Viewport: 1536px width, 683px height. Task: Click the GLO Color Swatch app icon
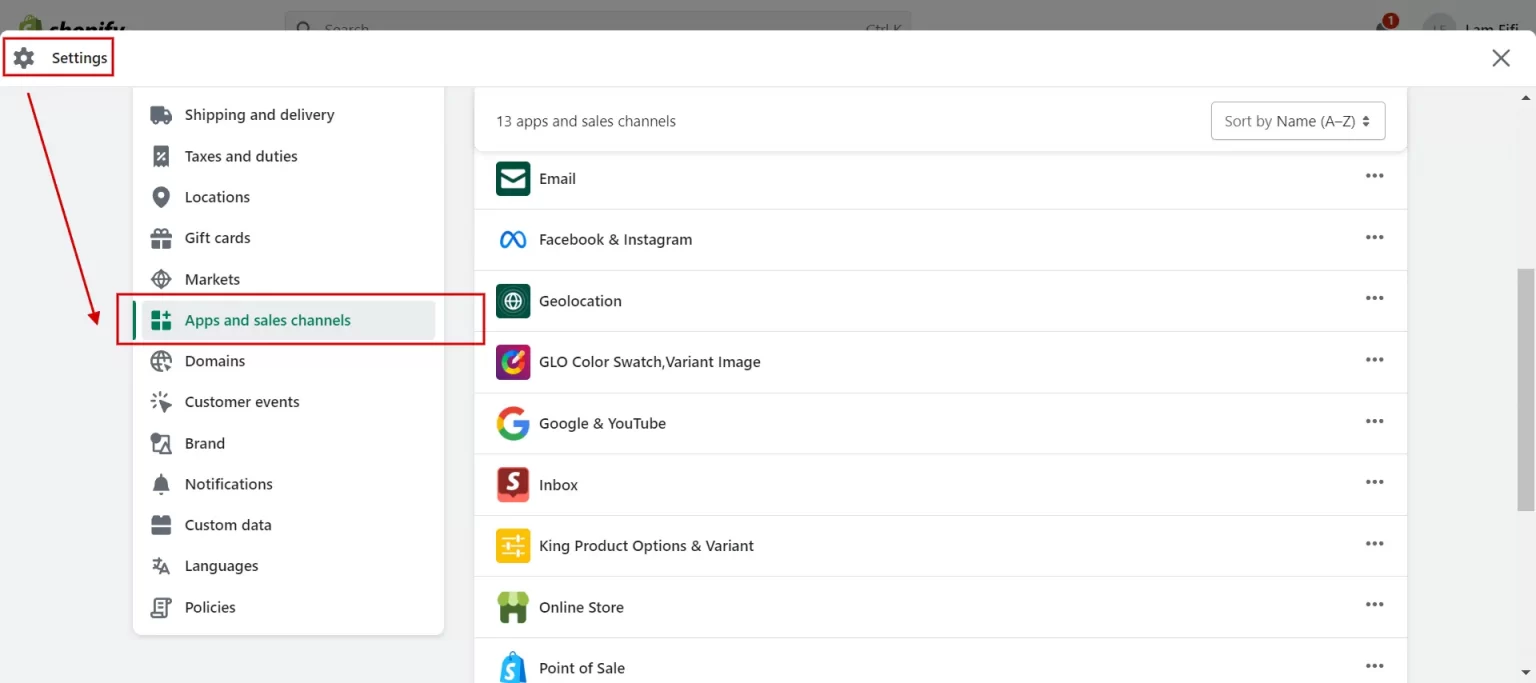click(513, 362)
